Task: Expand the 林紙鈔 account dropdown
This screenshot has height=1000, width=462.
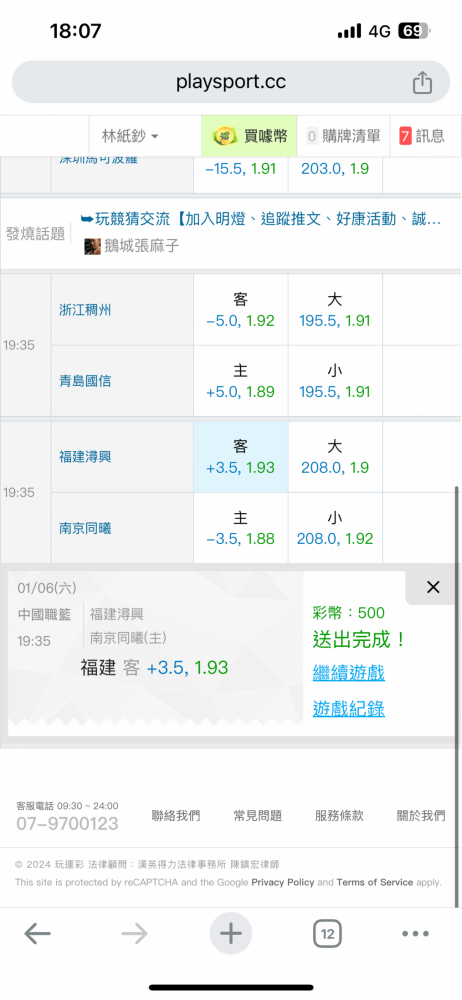Action: [130, 136]
